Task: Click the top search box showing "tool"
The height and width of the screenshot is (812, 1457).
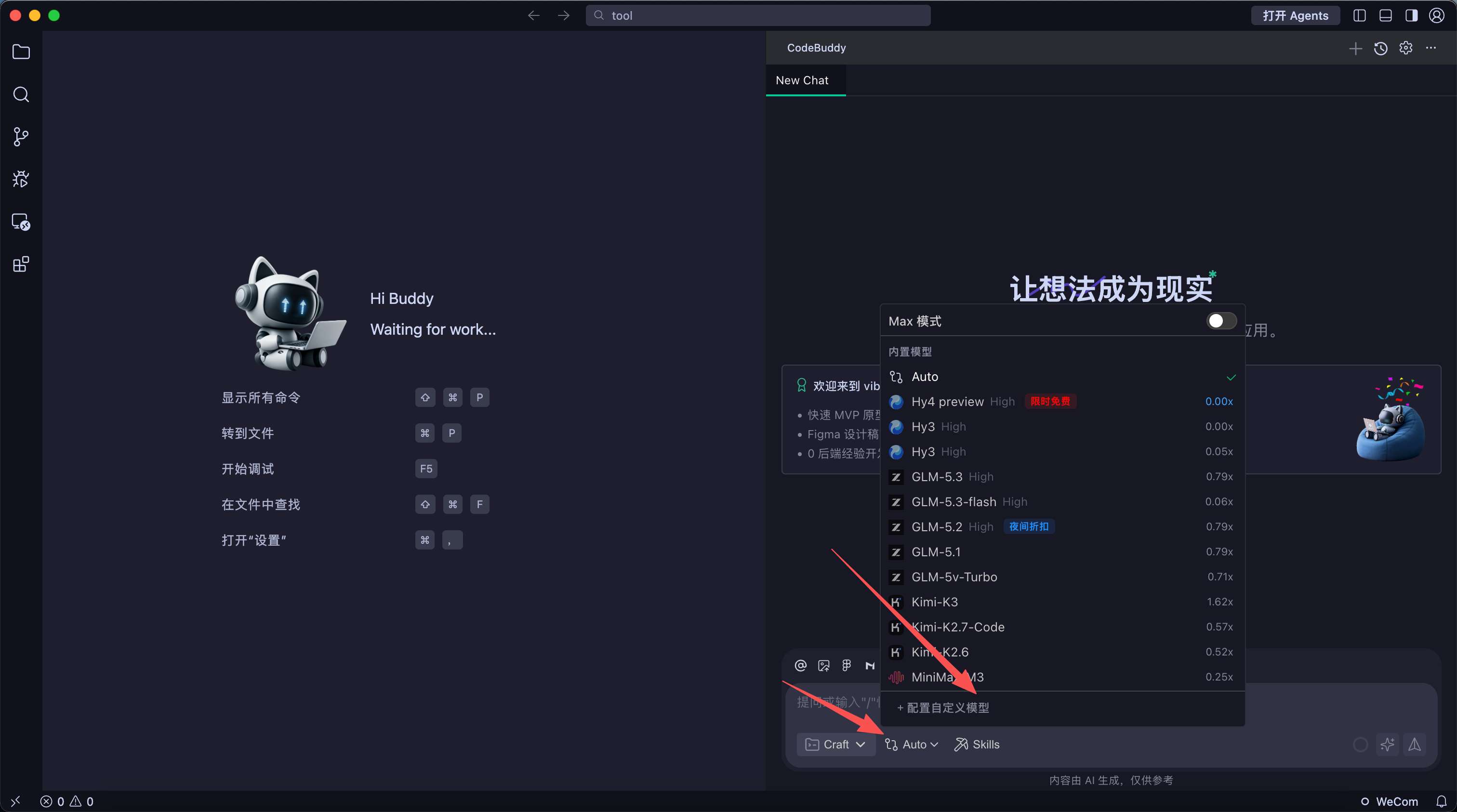Action: (x=758, y=15)
